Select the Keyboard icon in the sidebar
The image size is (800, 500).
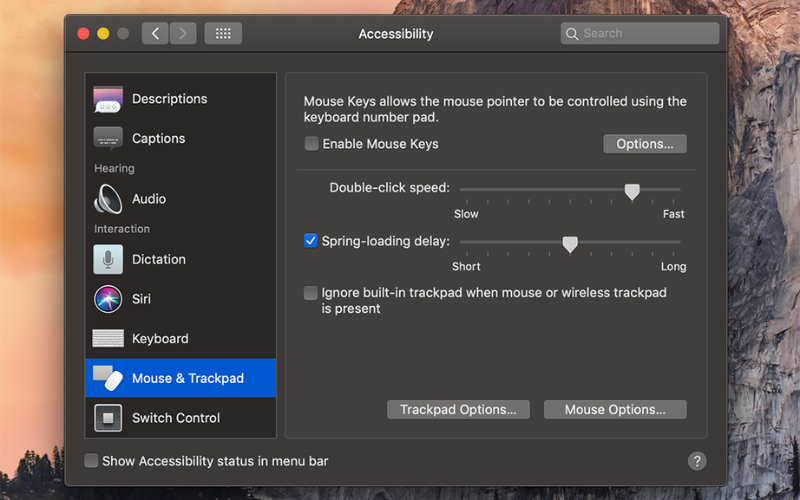108,338
